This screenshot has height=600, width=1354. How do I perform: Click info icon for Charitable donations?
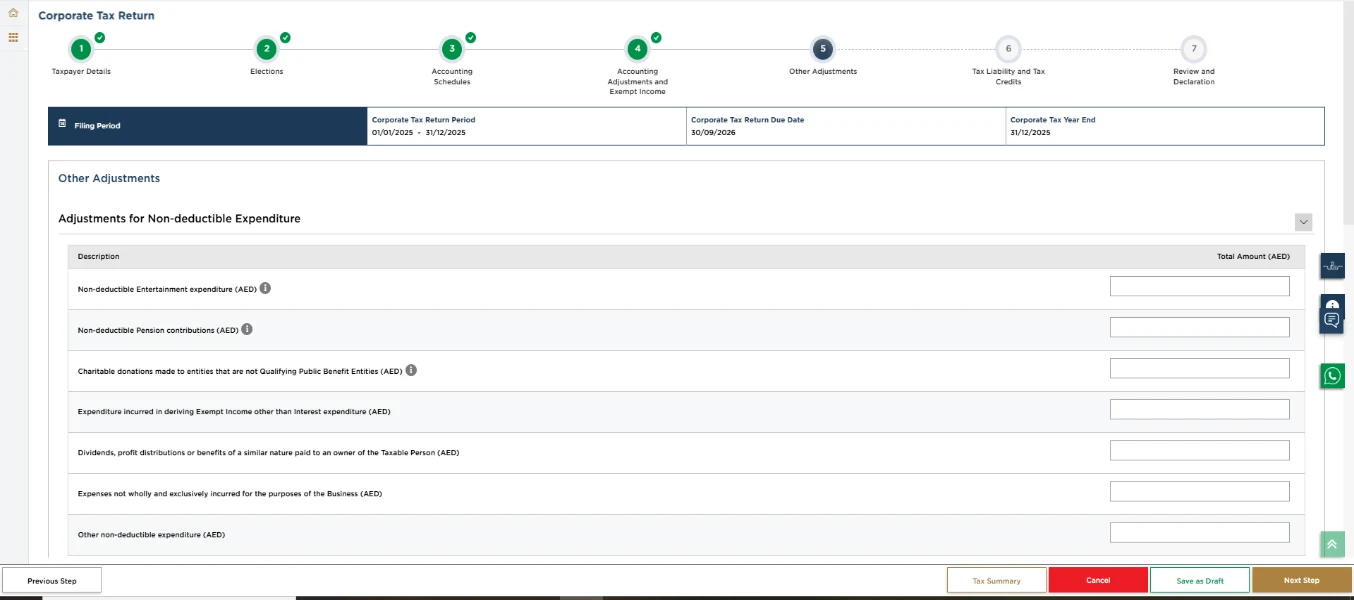[411, 370]
